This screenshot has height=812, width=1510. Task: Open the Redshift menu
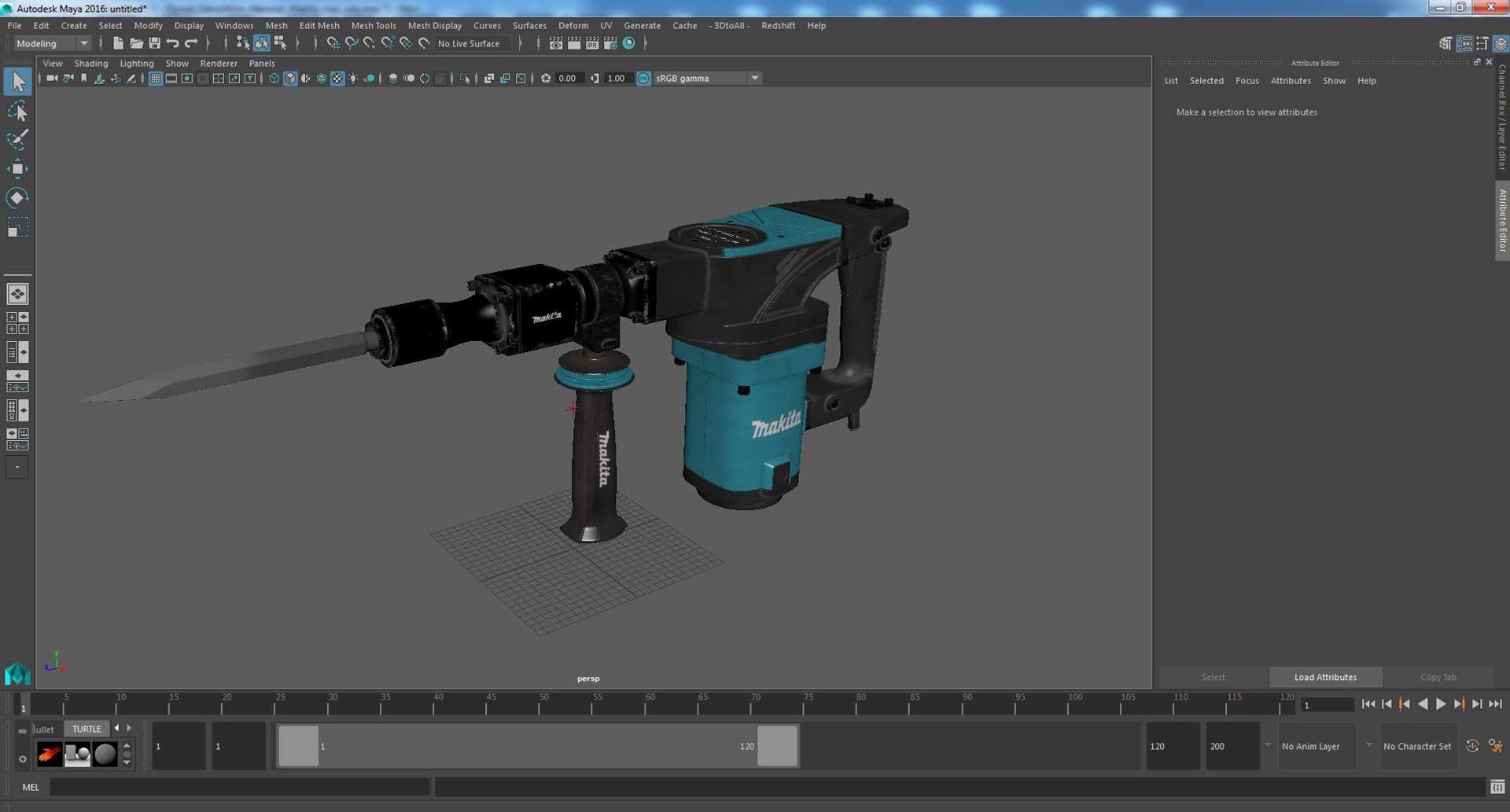[x=778, y=25]
